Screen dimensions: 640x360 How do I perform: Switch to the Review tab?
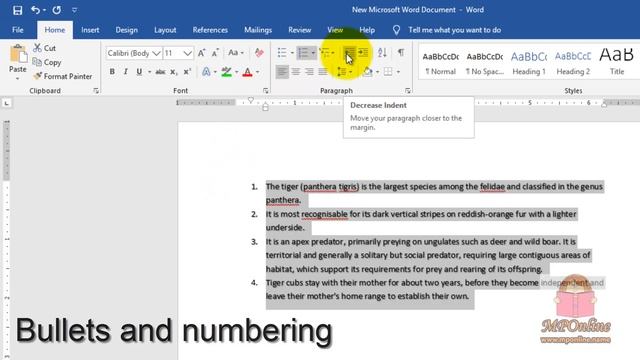click(300, 30)
